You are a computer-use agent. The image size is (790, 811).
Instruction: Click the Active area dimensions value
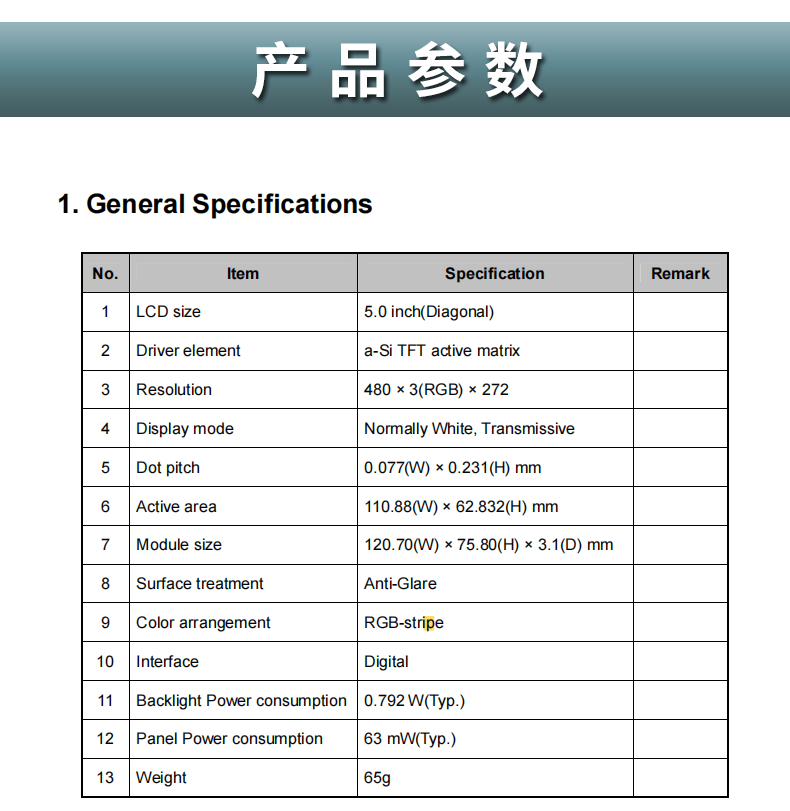[x=461, y=507]
